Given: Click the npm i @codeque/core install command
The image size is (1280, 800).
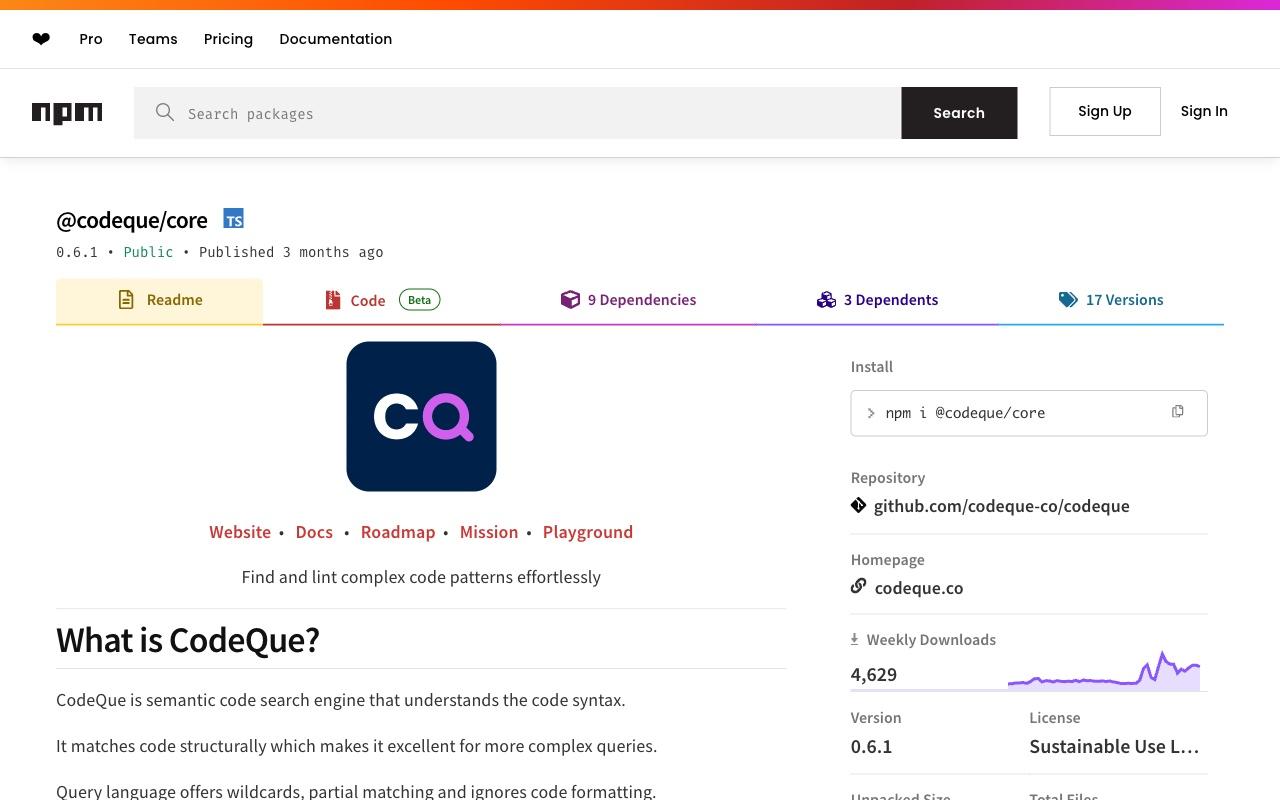Looking at the screenshot, I should 965,413.
